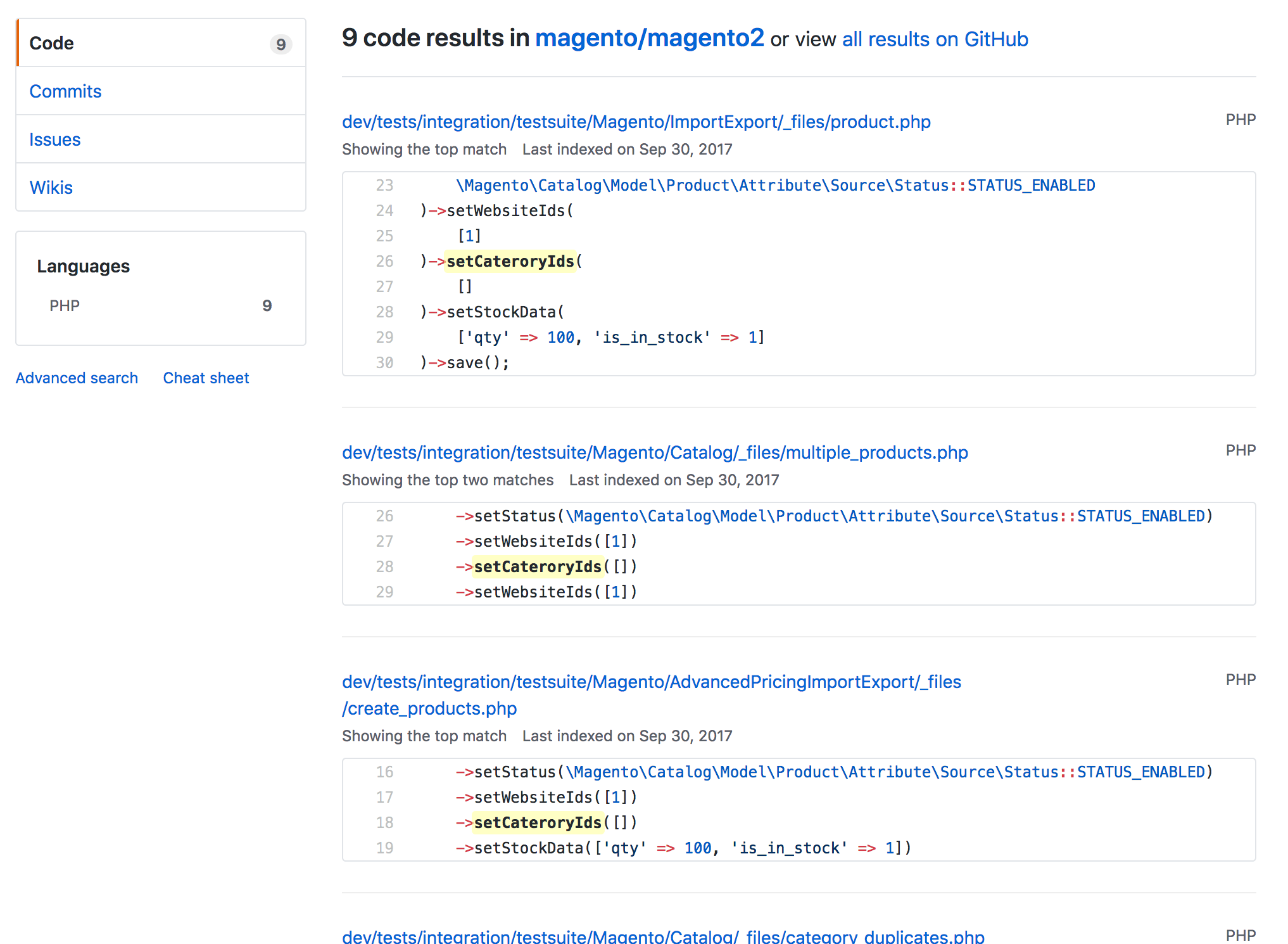The image size is (1288, 944).
Task: Click highlighted setCateroryIds in create_products.php snippet
Action: pyautogui.click(x=537, y=822)
